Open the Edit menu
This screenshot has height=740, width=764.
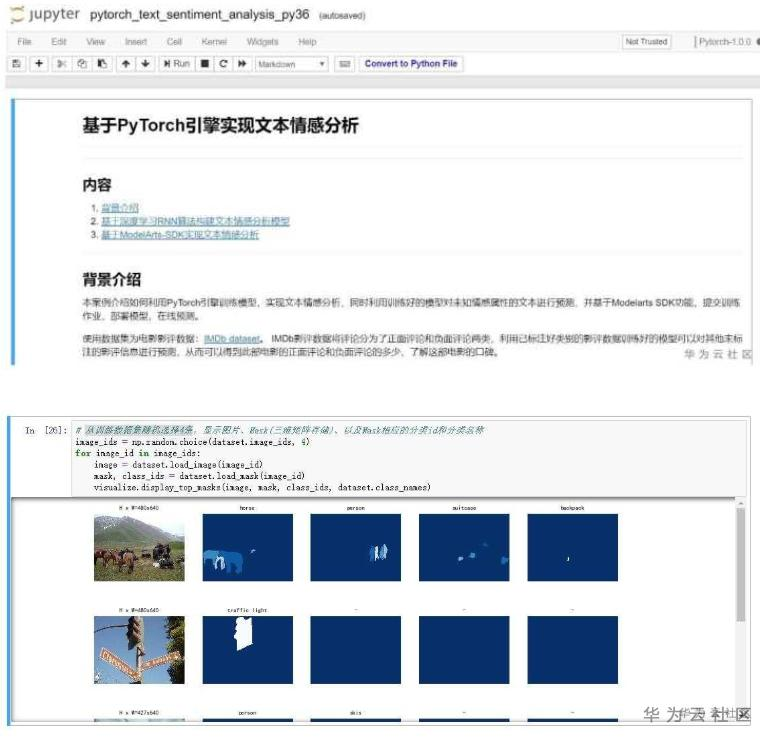pos(59,42)
